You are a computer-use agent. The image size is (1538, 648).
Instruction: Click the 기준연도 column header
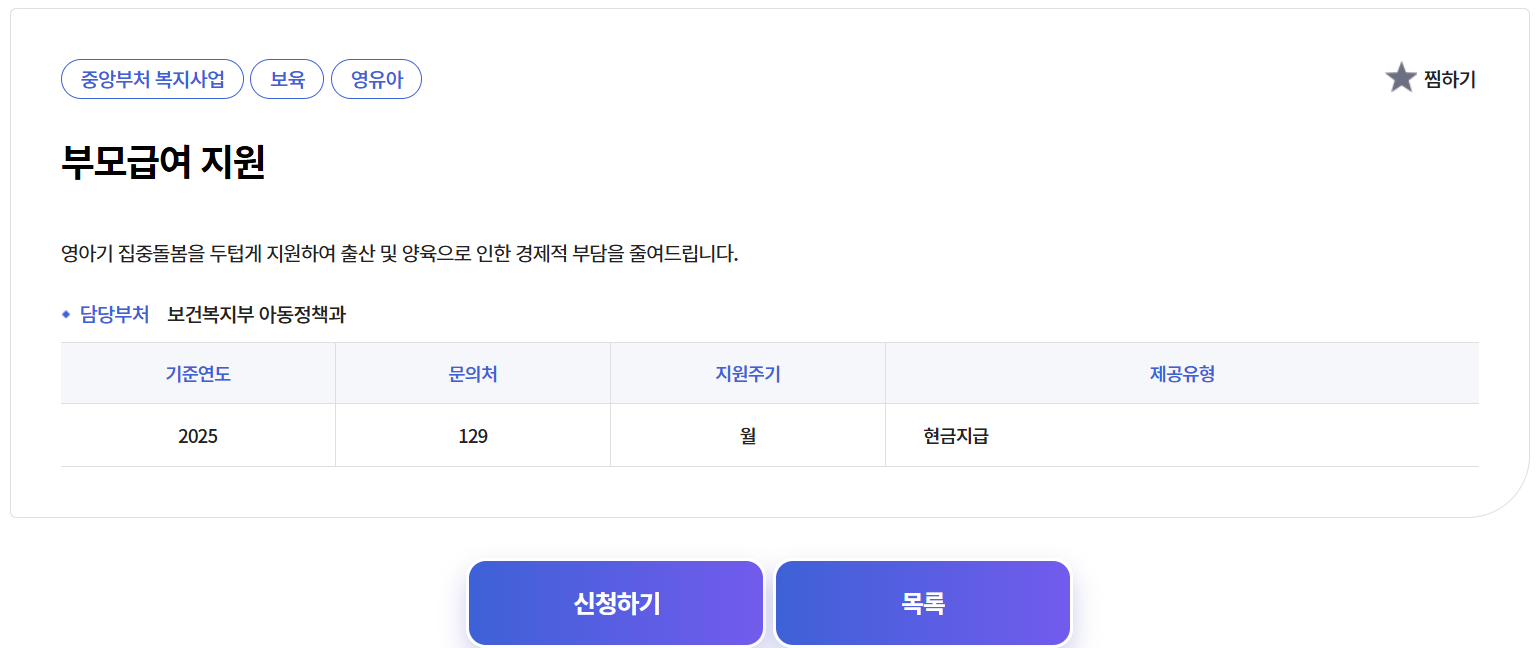pos(198,372)
